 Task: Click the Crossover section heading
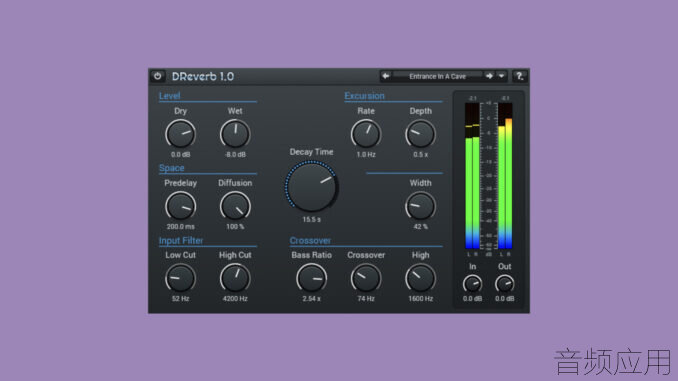coord(310,240)
